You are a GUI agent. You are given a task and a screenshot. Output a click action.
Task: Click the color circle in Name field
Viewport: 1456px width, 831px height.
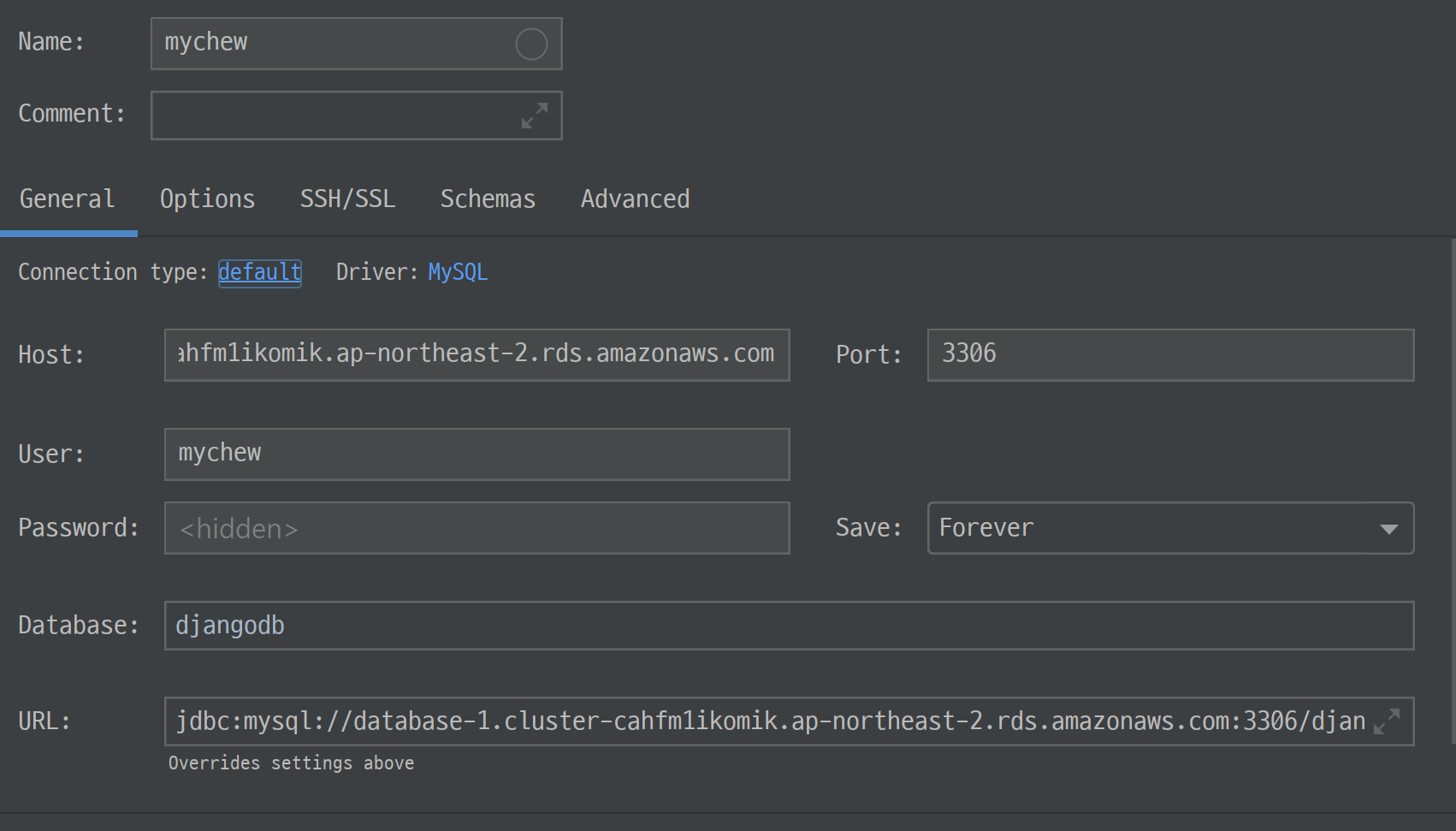click(531, 44)
